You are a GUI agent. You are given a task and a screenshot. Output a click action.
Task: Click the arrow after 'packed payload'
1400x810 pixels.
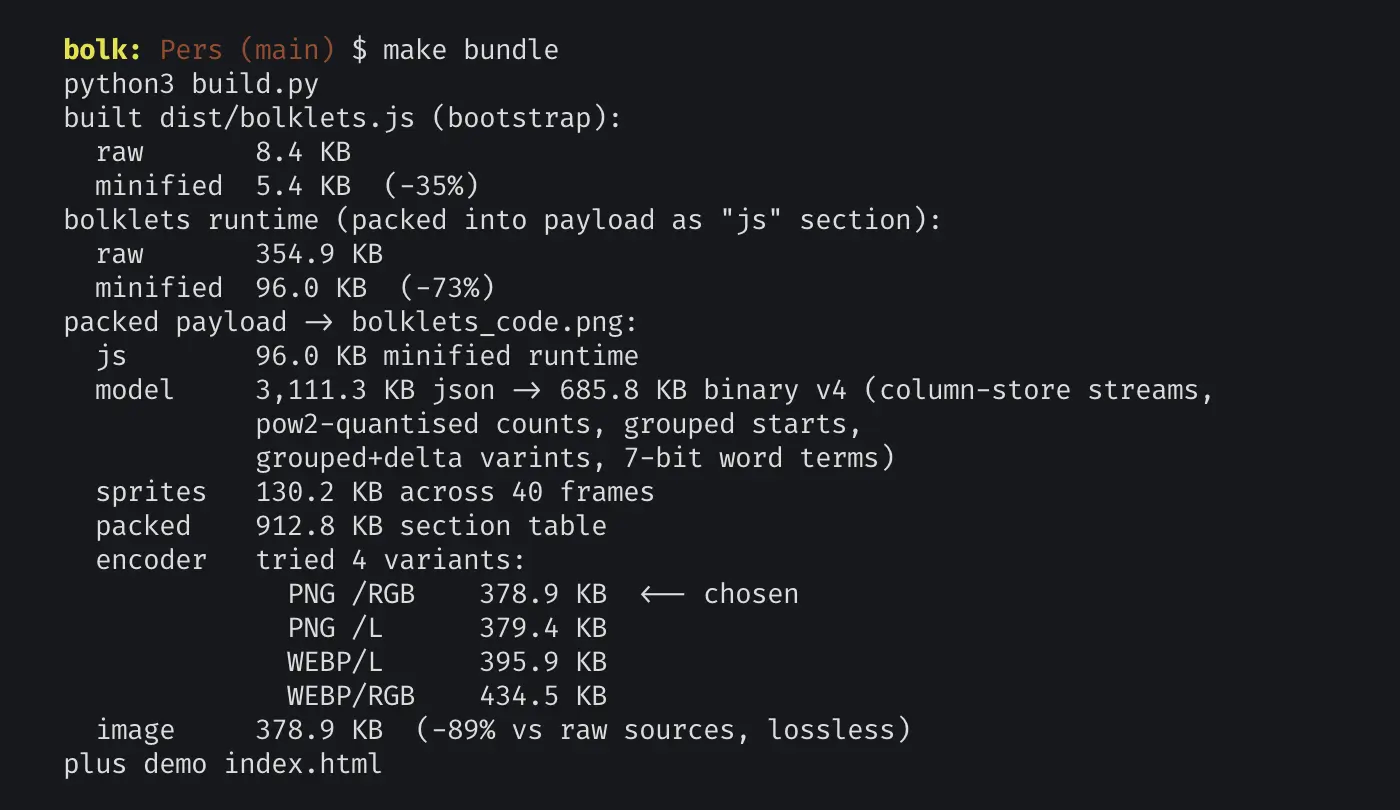[x=319, y=322]
